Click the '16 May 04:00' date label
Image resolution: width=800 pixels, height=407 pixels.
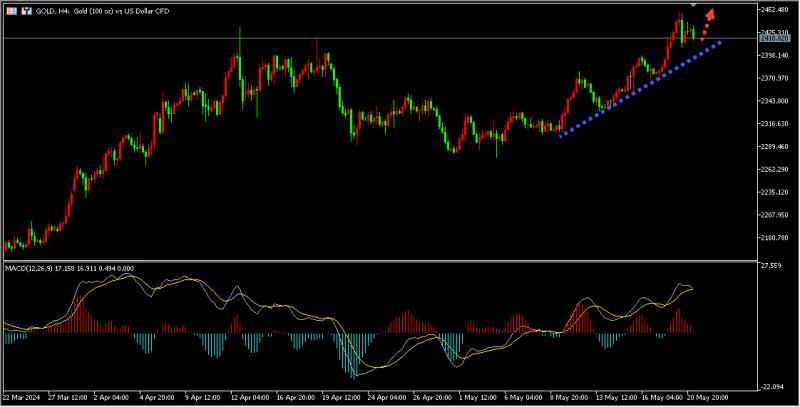(x=662, y=397)
